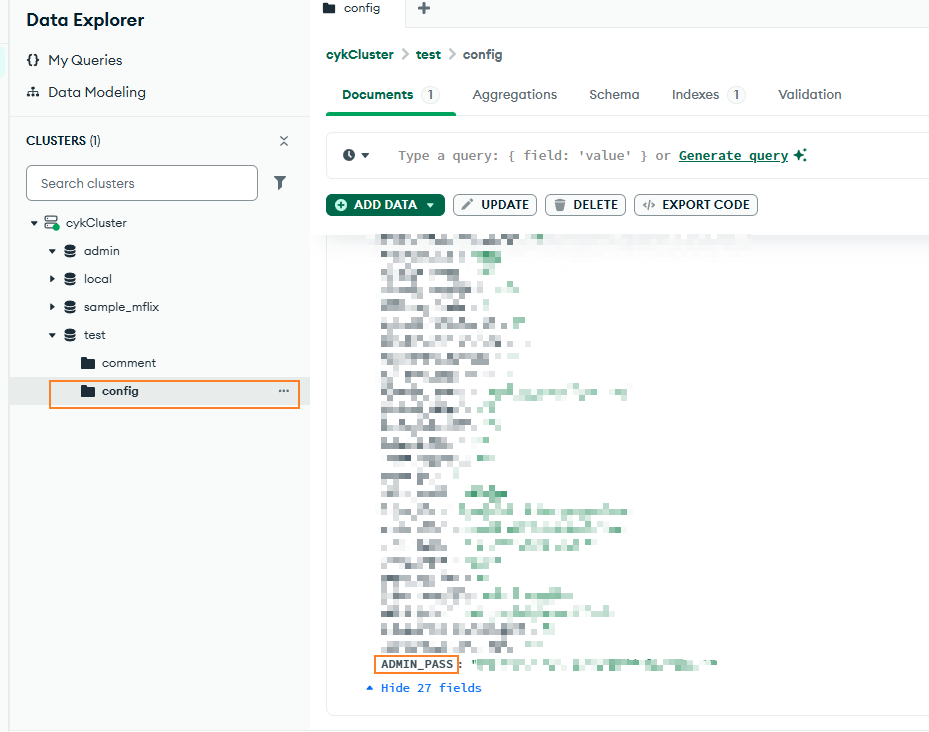Click the Search clusters input field
The width and height of the screenshot is (929, 732).
[x=141, y=183]
